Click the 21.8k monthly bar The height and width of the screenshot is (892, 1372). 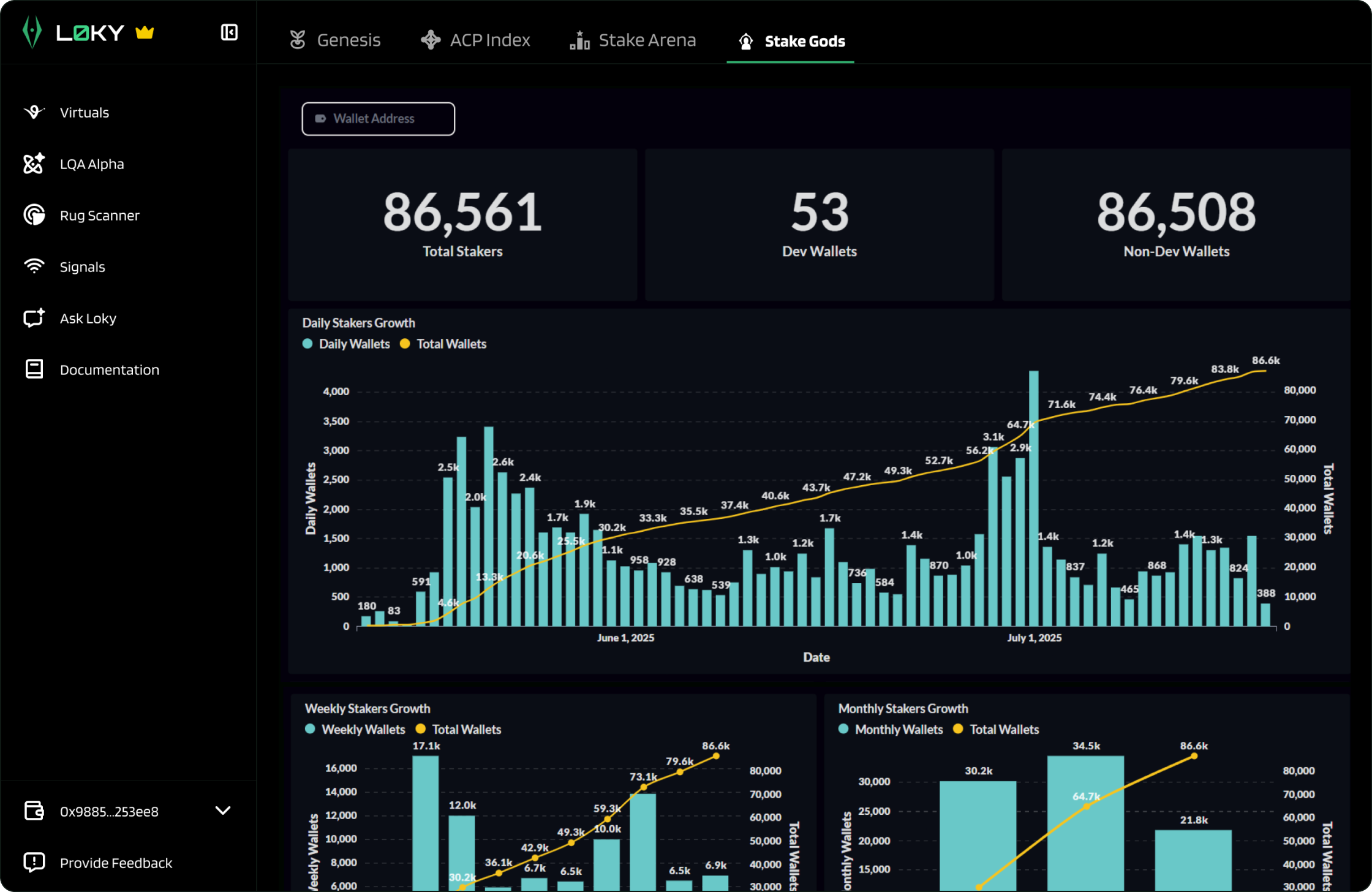tap(1194, 860)
